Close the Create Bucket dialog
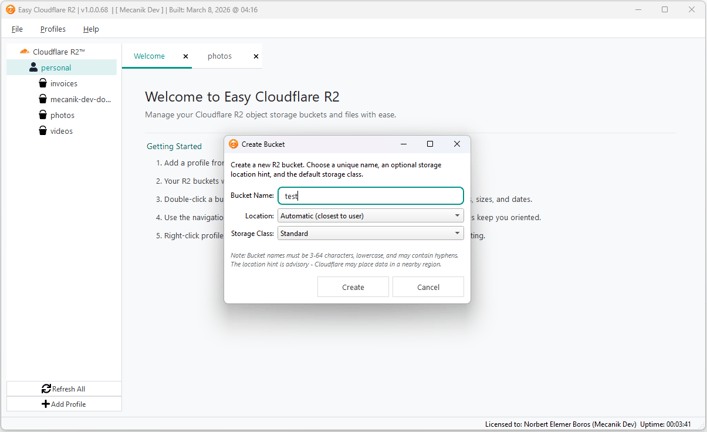 [x=457, y=144]
